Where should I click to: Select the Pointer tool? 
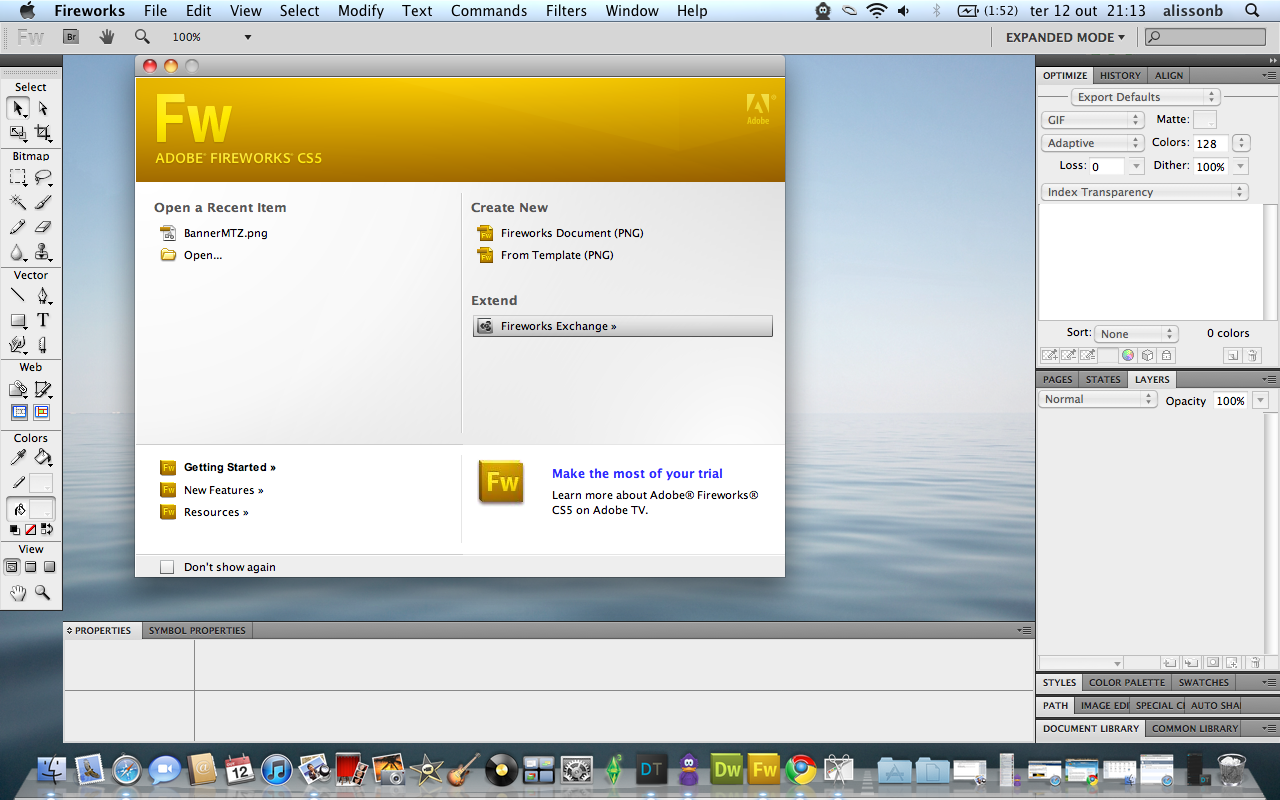[x=19, y=108]
